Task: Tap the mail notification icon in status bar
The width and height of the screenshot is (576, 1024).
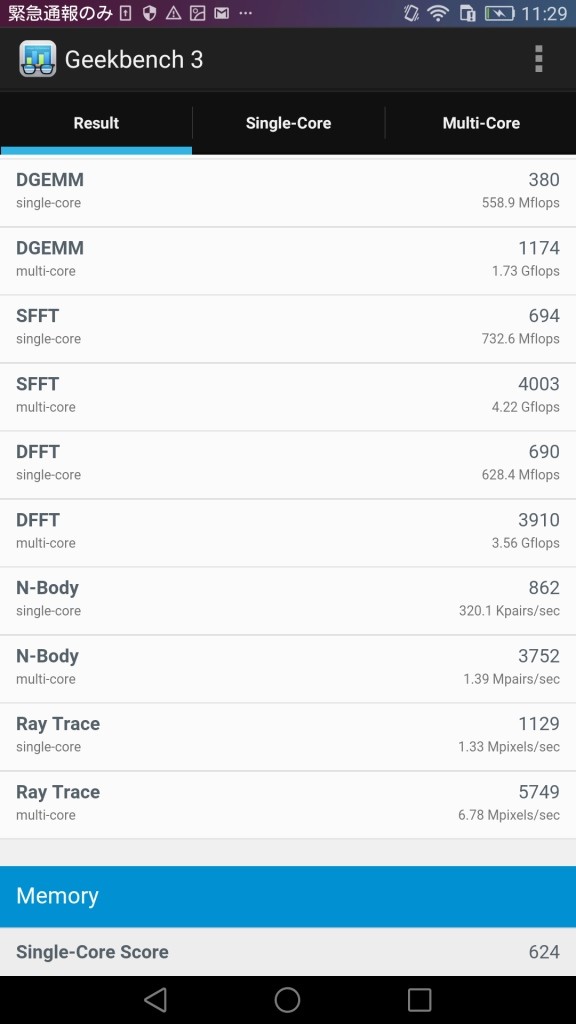Action: point(222,13)
